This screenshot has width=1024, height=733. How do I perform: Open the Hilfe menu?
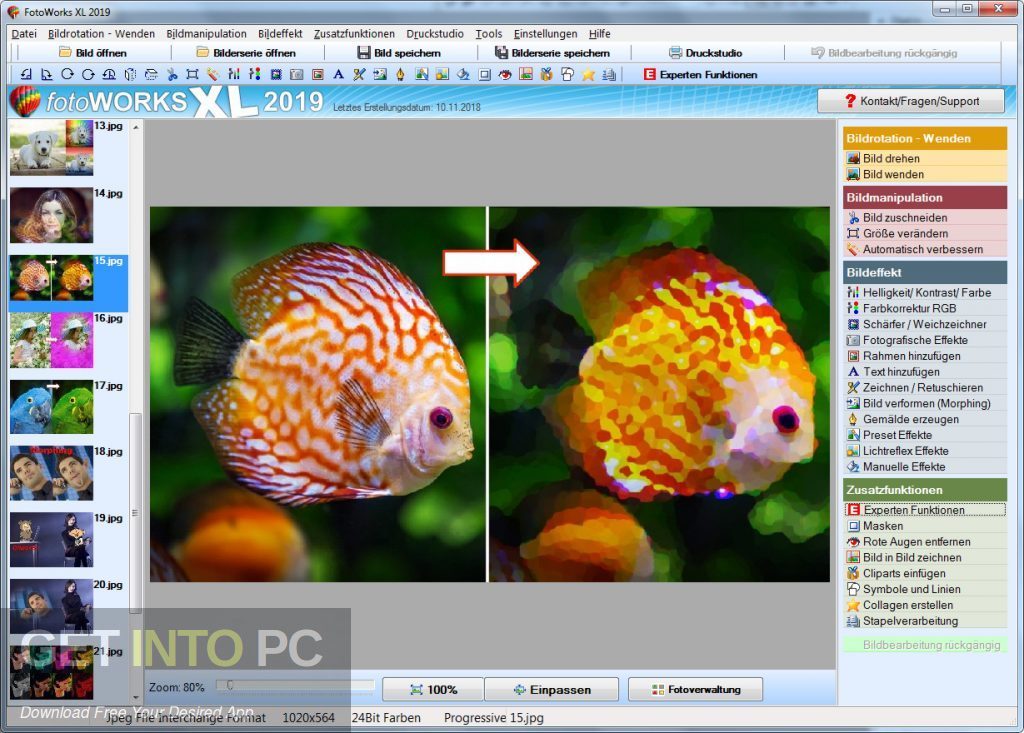pyautogui.click(x=600, y=33)
